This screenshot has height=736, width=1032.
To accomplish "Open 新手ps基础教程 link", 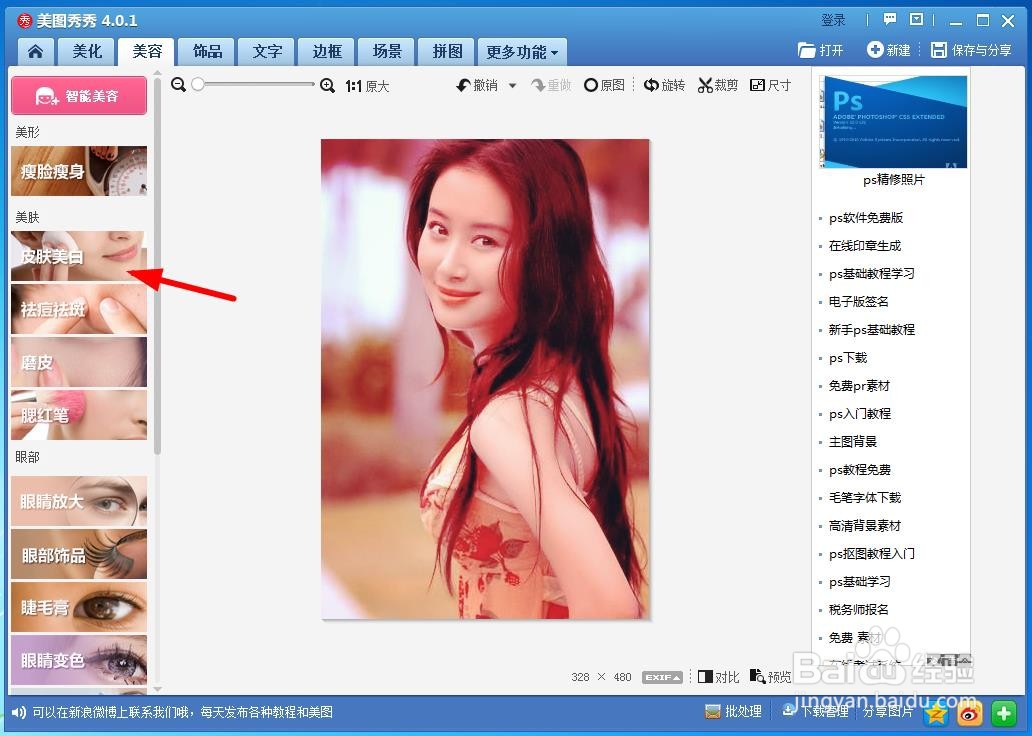I will [871, 330].
